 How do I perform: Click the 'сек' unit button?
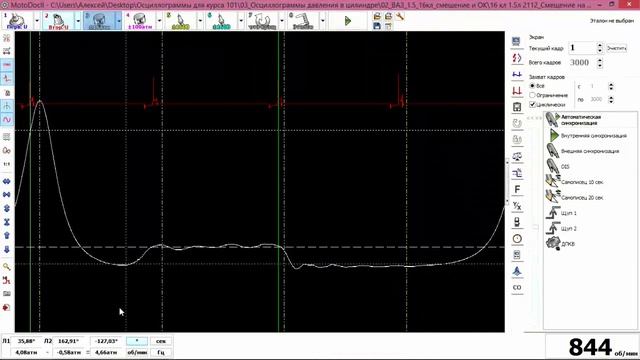pos(161,341)
